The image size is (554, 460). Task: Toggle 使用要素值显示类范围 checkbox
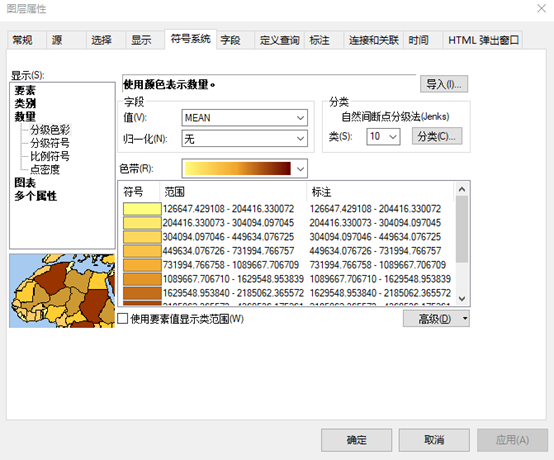(123, 319)
